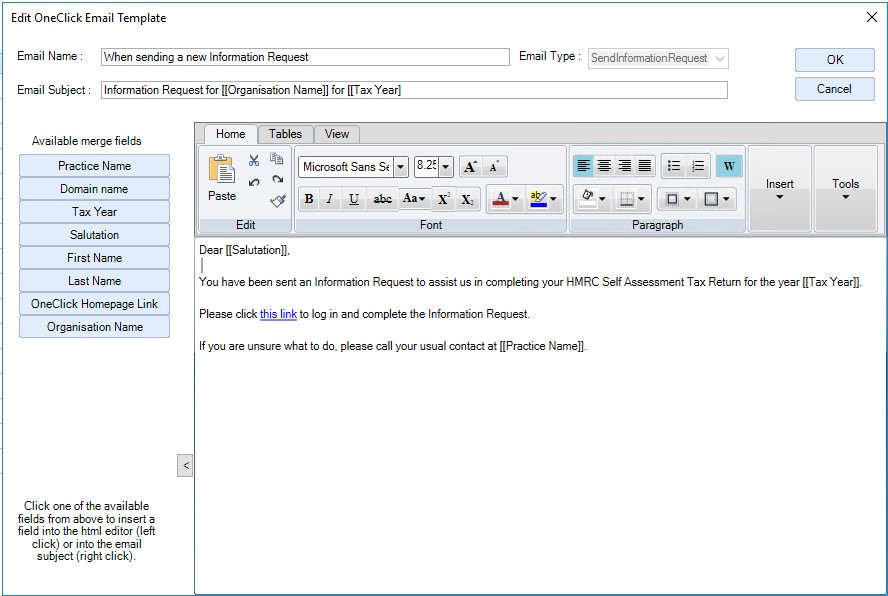888x596 pixels.
Task: Activate the format painter brush
Action: 278,201
